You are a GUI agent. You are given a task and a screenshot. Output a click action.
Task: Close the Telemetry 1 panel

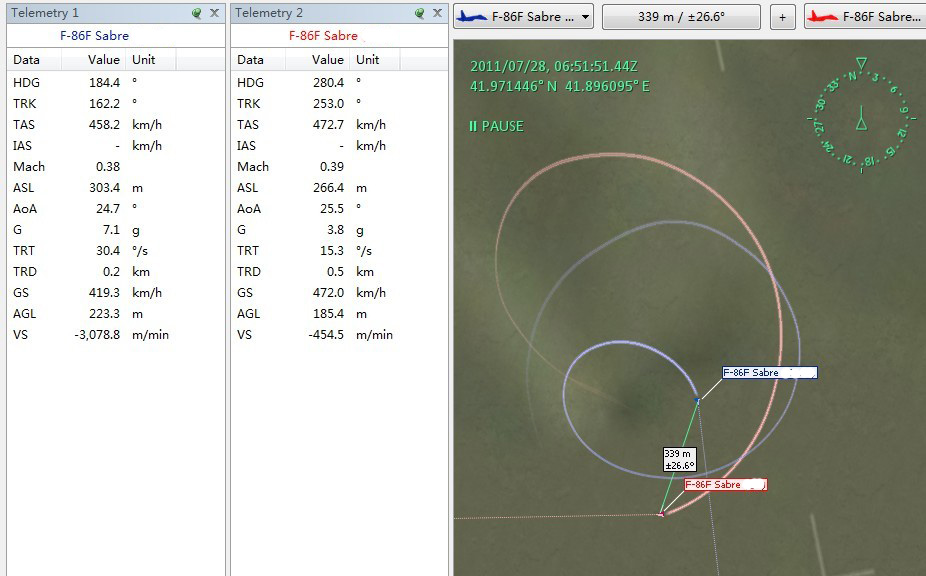(x=214, y=12)
